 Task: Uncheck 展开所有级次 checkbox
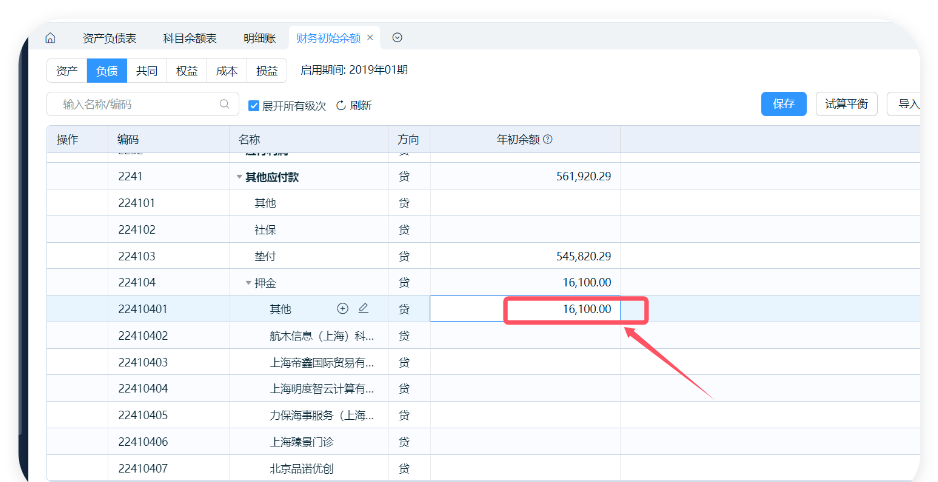coord(254,105)
